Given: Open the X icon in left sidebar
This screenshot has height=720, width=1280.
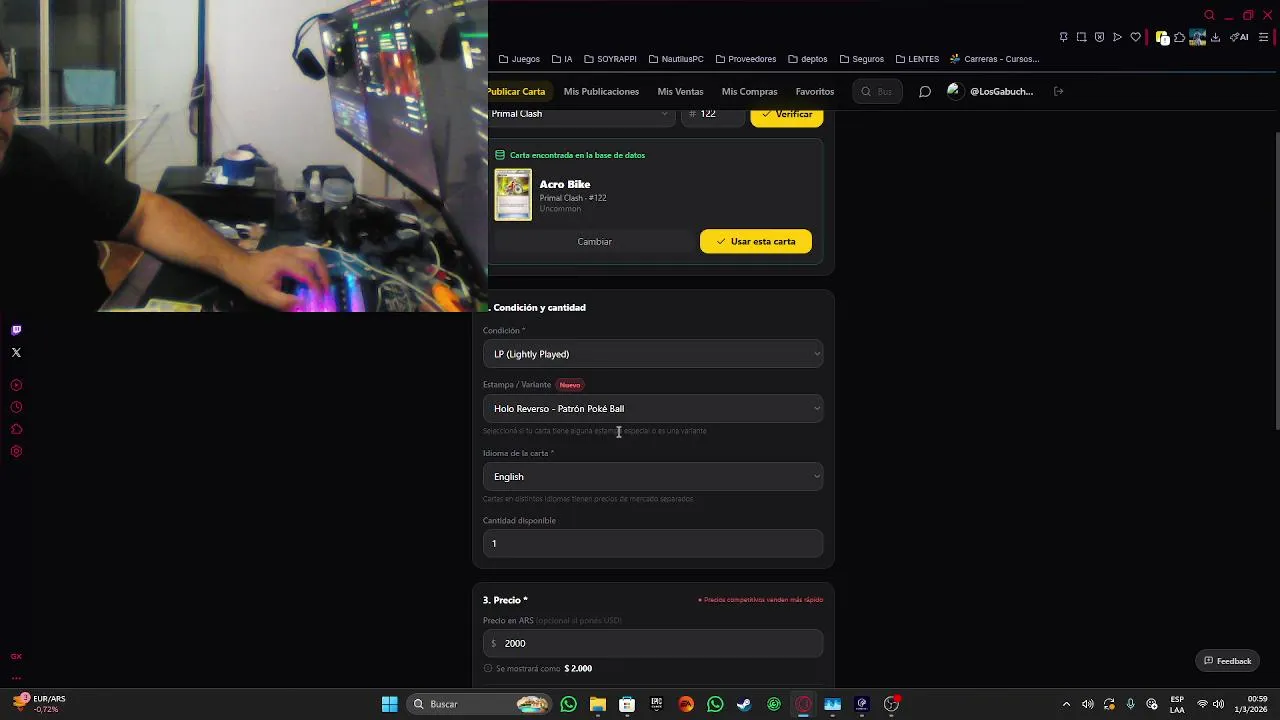Looking at the screenshot, I should (16, 352).
